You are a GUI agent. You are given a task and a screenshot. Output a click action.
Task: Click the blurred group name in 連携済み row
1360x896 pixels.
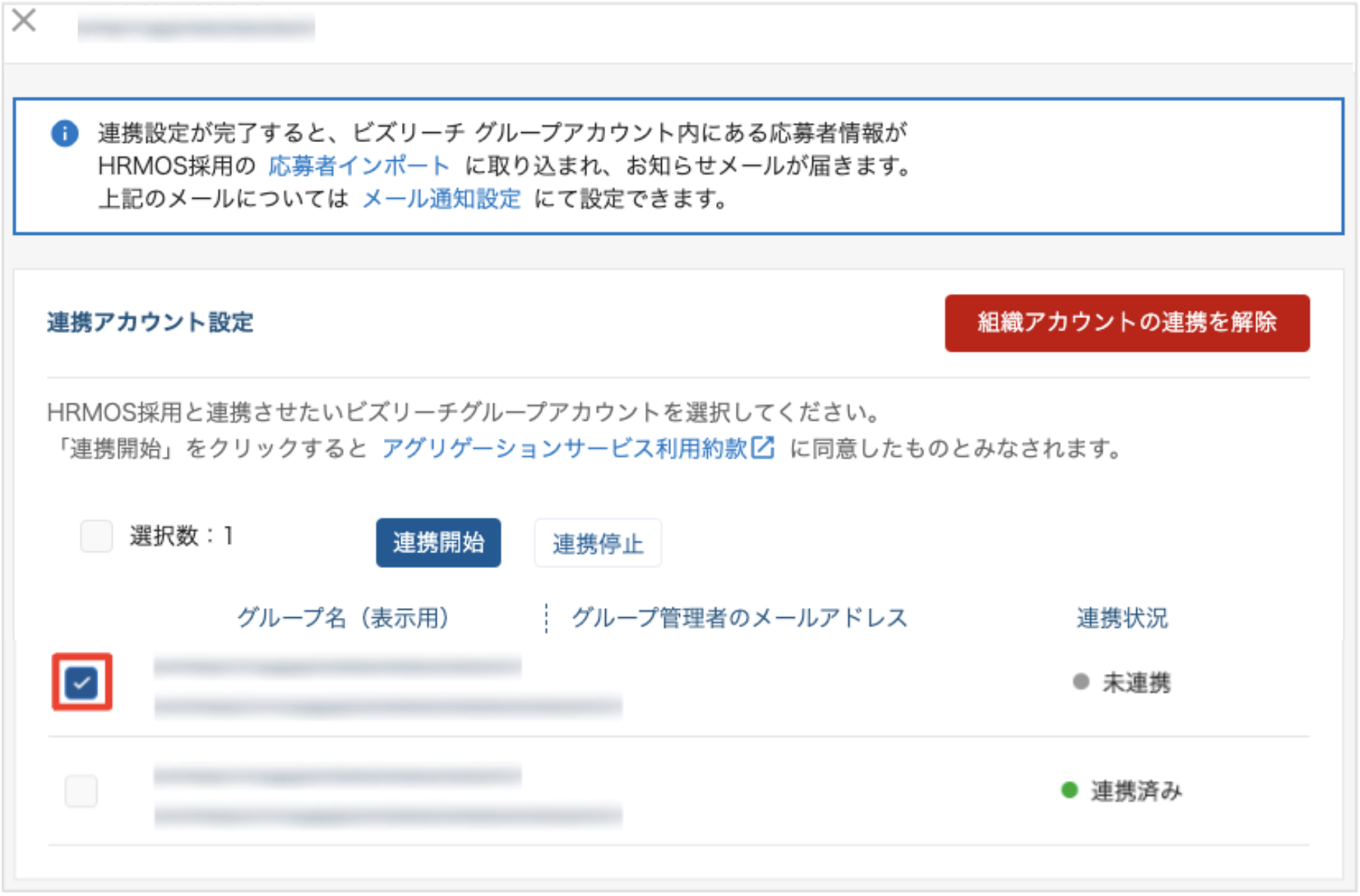(x=338, y=775)
